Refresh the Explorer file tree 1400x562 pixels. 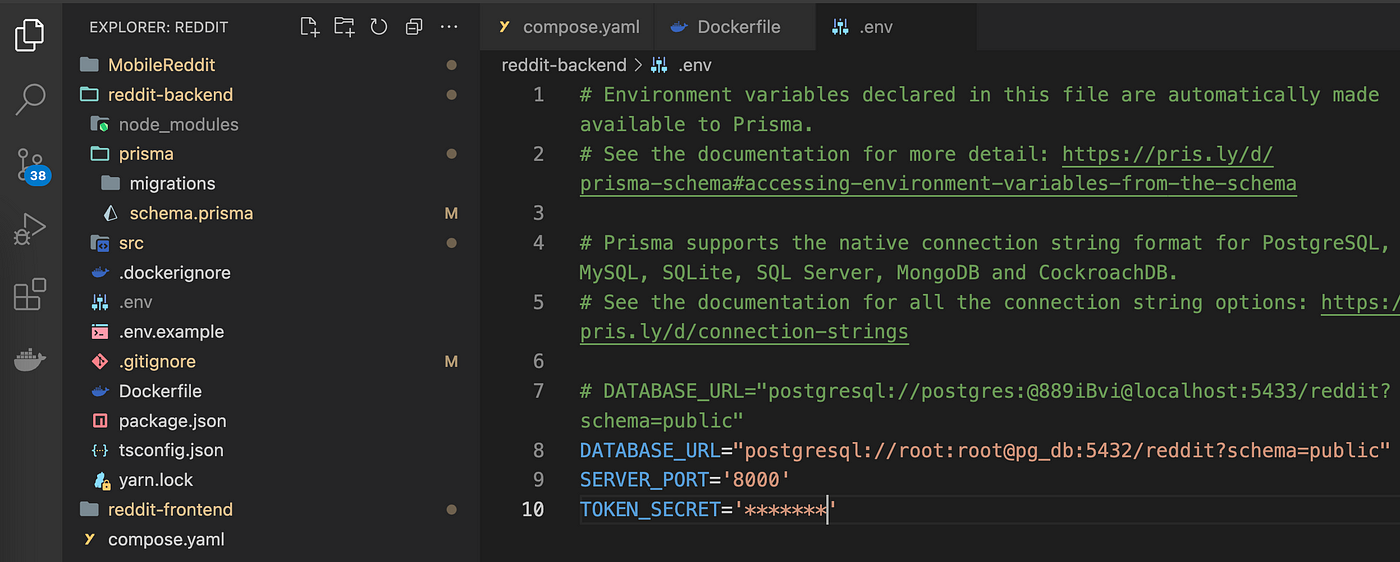coord(379,27)
